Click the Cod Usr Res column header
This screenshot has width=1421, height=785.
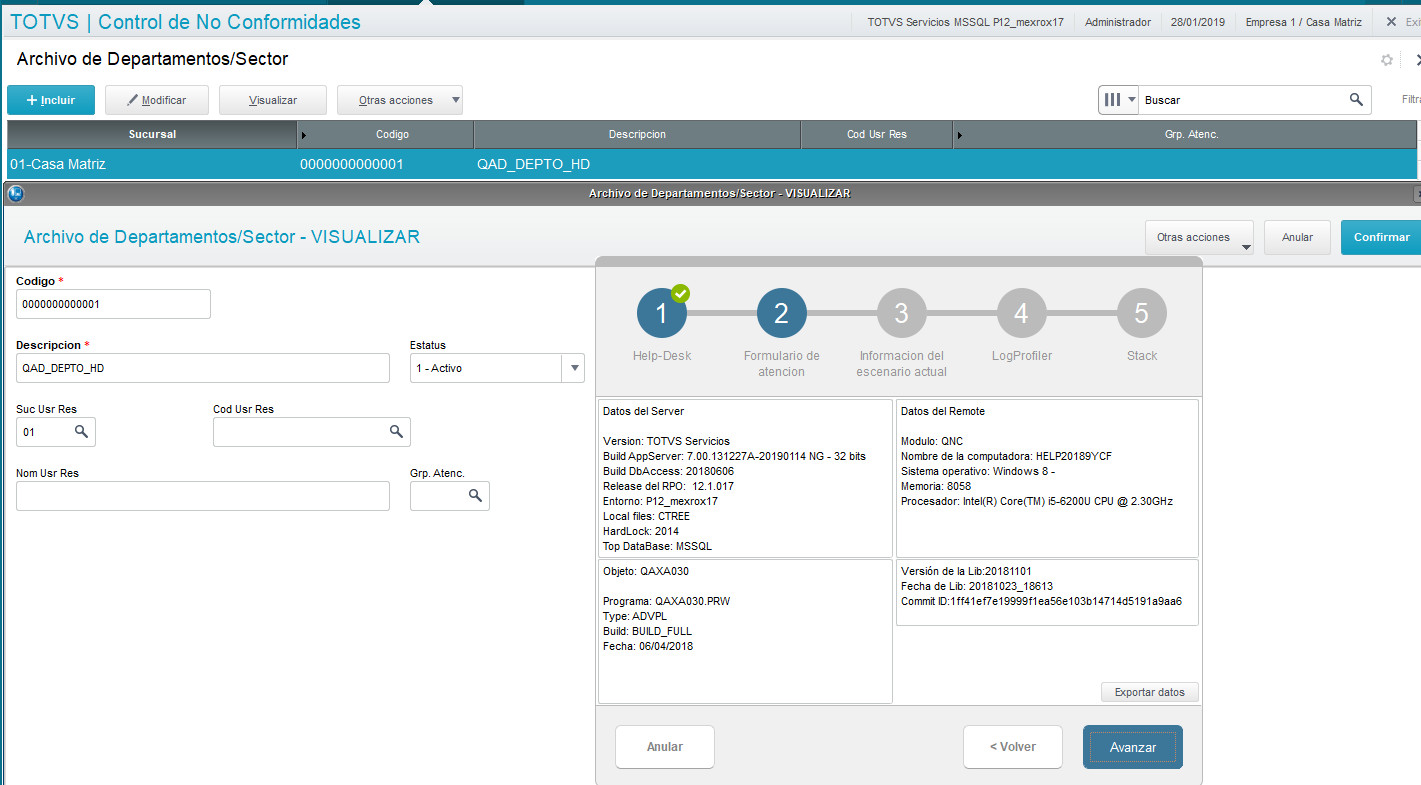pos(877,134)
